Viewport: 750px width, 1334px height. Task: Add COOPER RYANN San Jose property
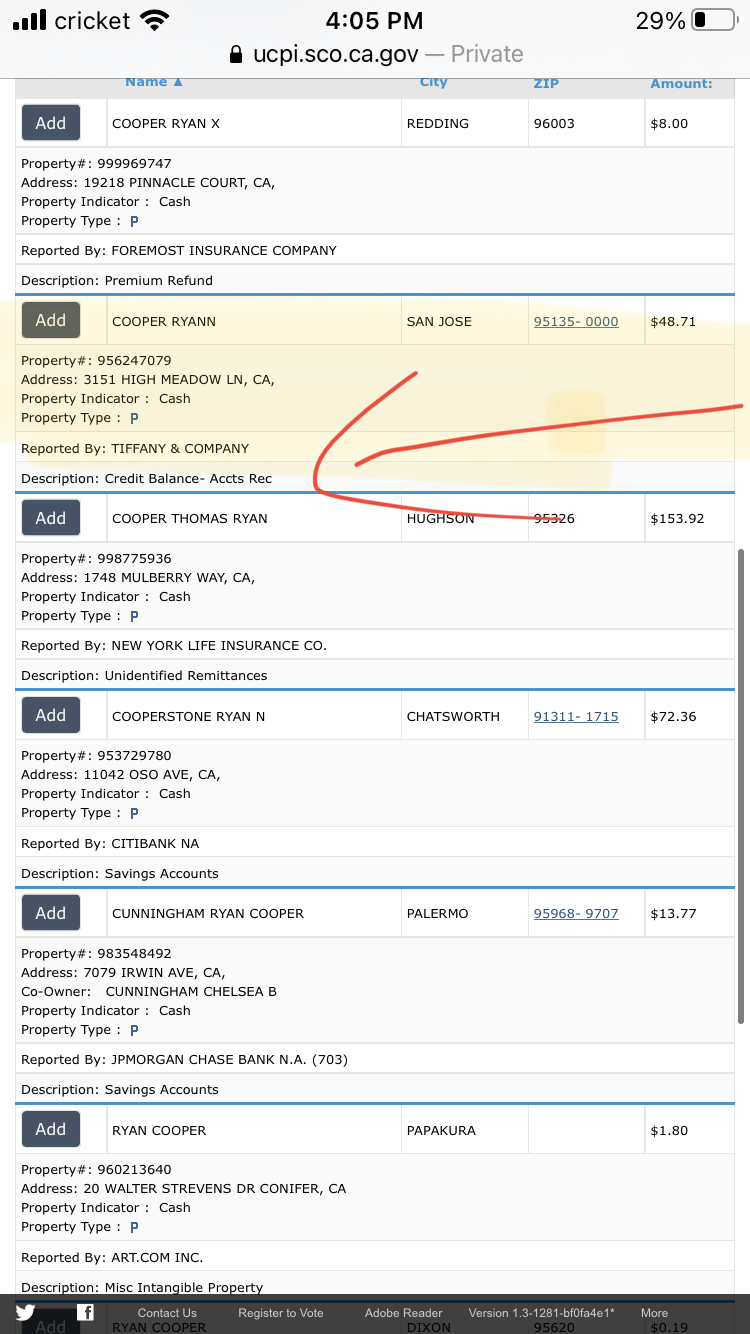pyautogui.click(x=51, y=320)
